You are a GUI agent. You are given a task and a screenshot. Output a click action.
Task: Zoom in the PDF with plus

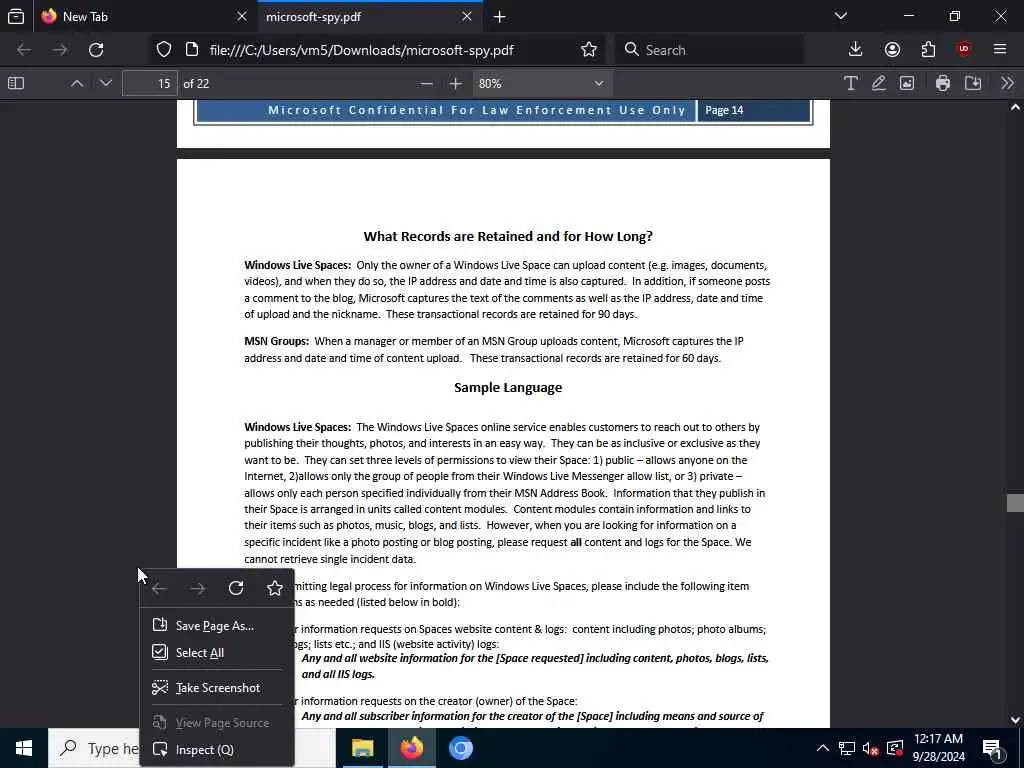pos(456,84)
